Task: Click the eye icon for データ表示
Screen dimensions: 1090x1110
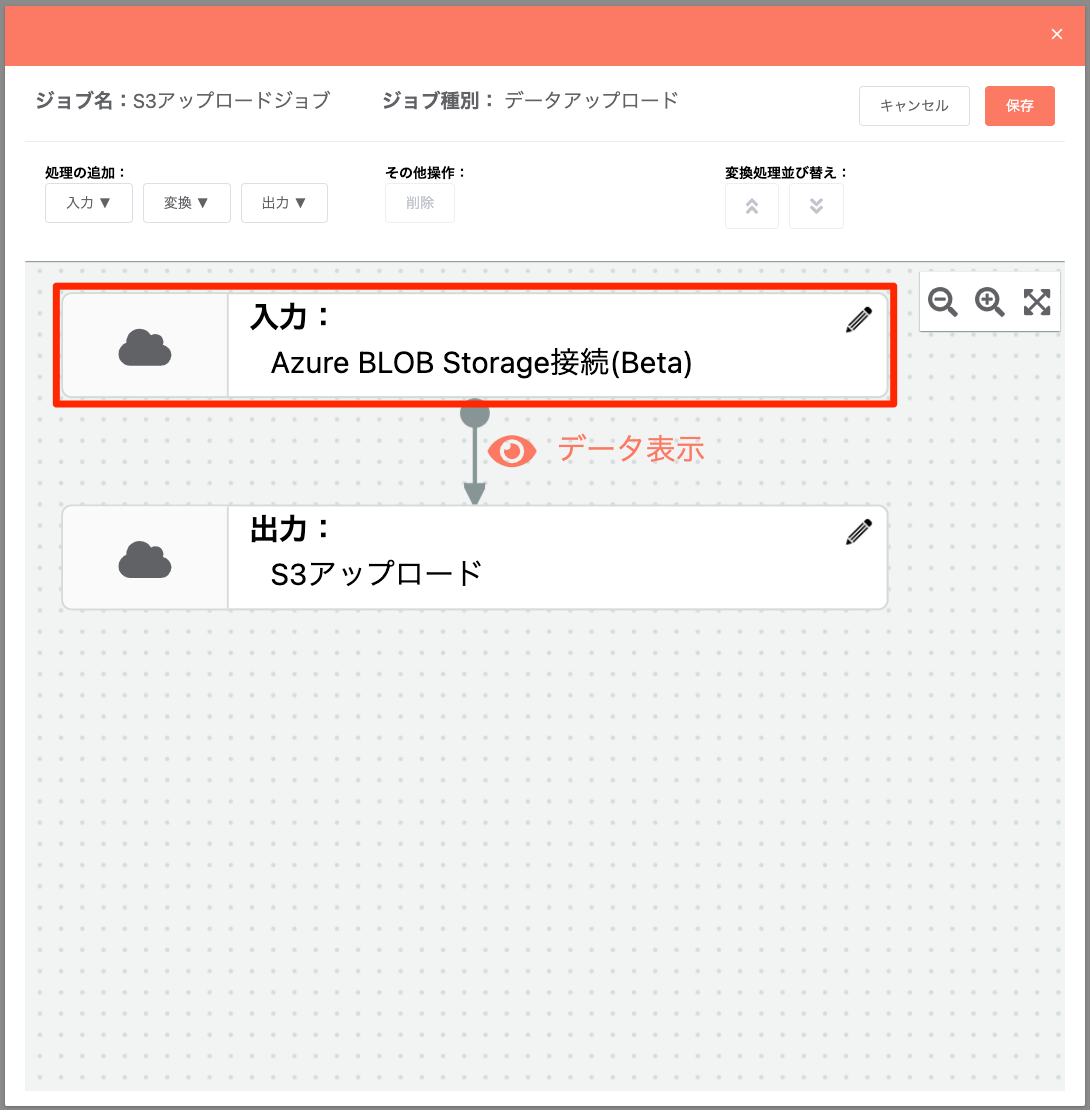Action: (512, 451)
